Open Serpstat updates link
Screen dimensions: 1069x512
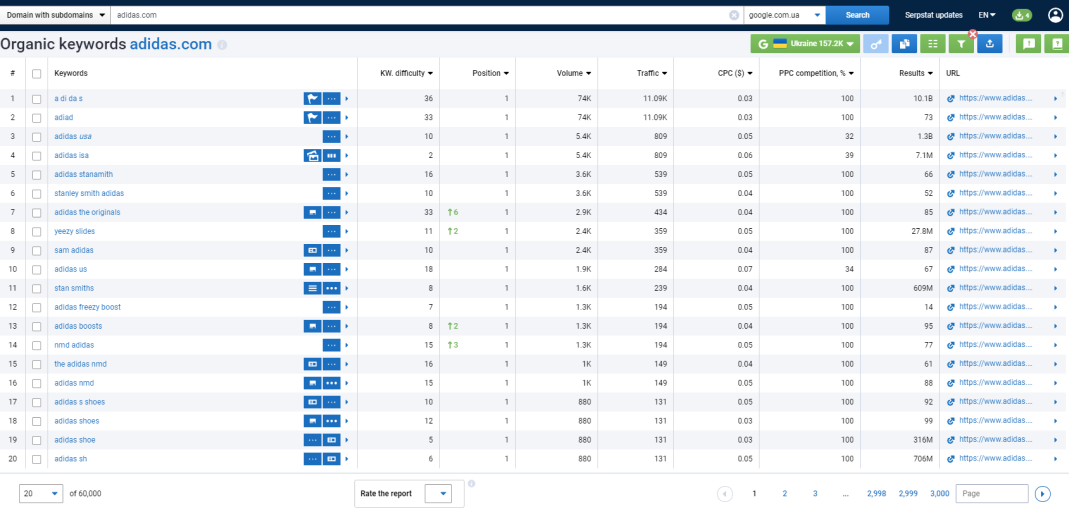933,15
